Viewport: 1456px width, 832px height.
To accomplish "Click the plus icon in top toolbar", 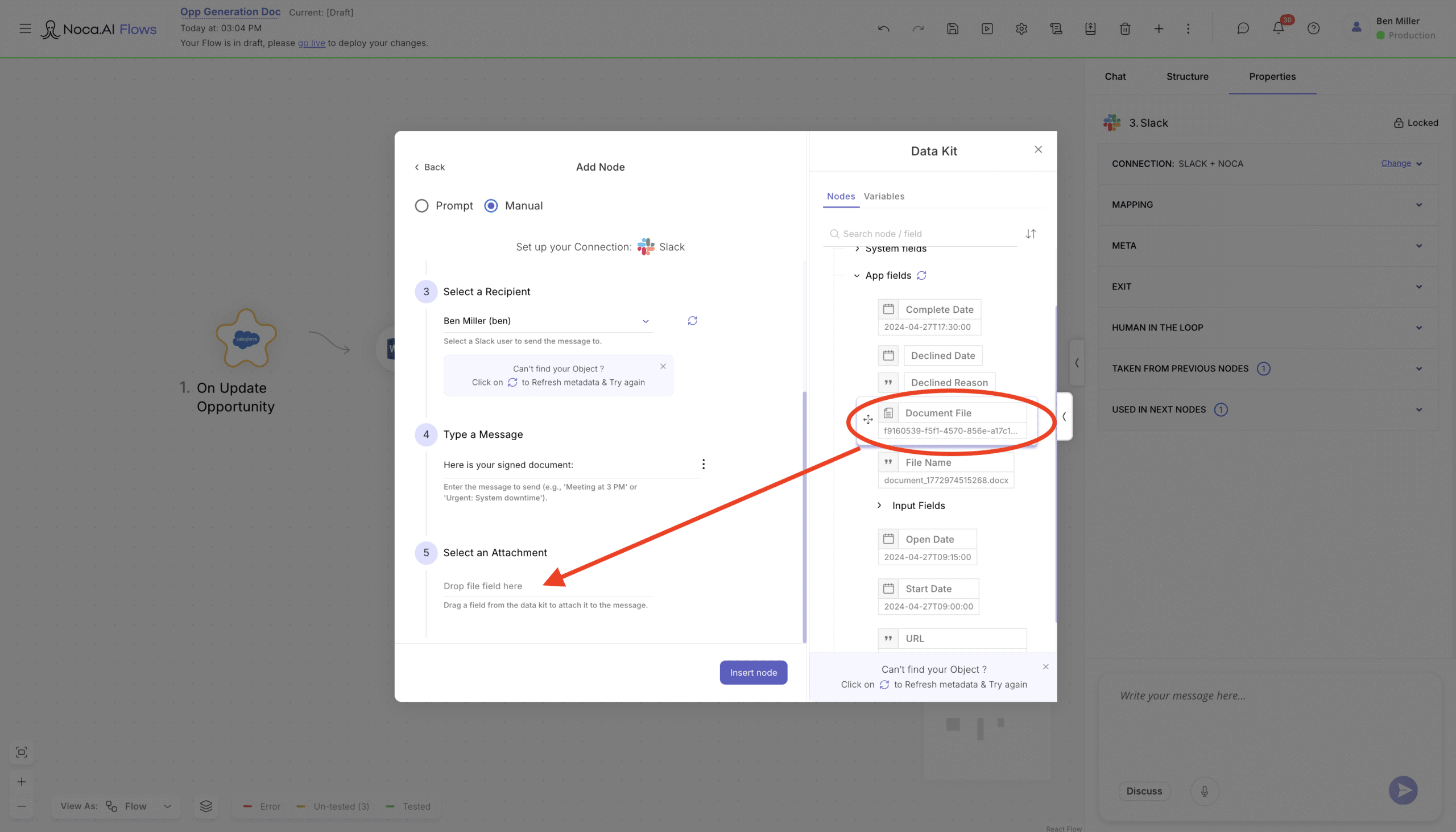I will (x=1159, y=28).
